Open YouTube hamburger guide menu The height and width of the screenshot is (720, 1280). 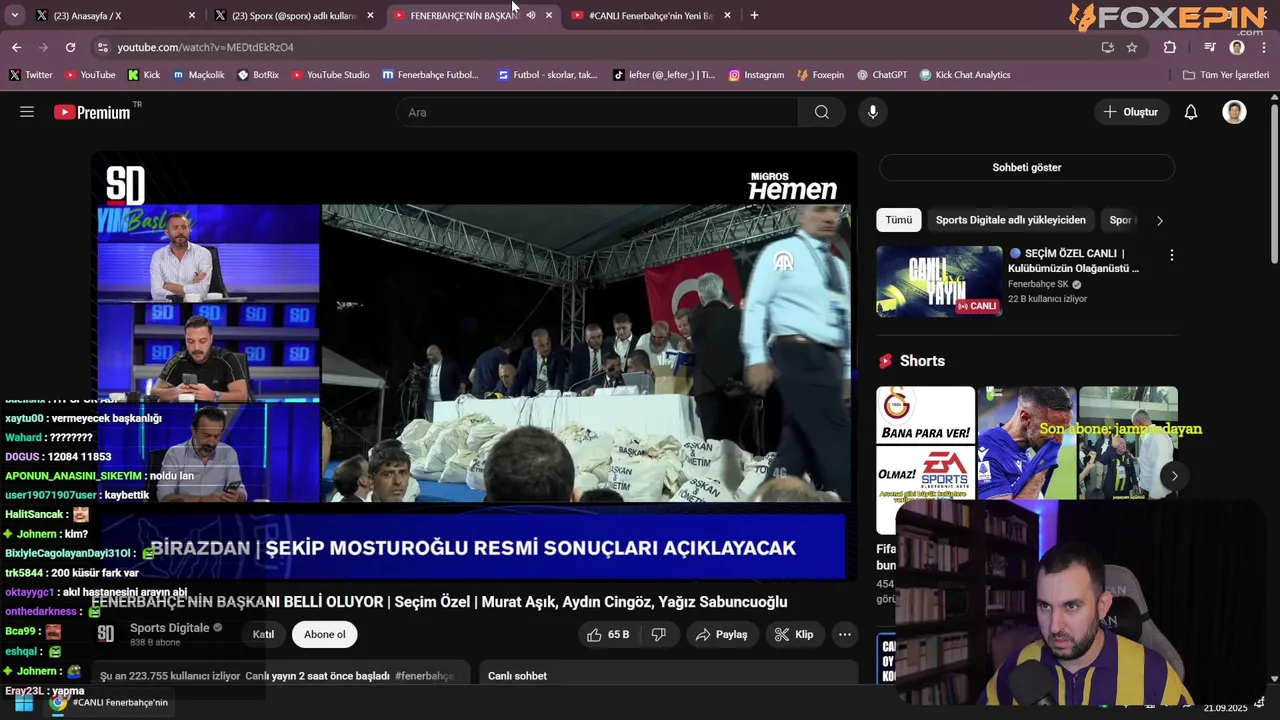click(x=27, y=112)
